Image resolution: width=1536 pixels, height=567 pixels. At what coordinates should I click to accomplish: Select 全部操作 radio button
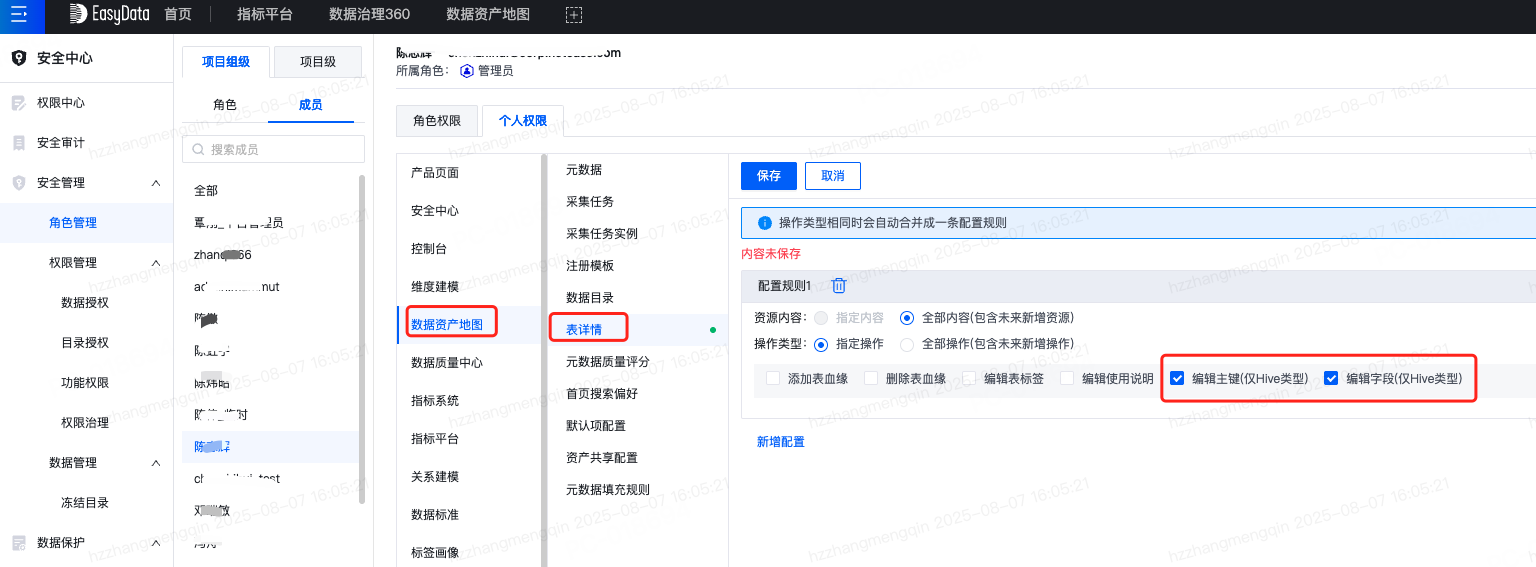(x=907, y=344)
